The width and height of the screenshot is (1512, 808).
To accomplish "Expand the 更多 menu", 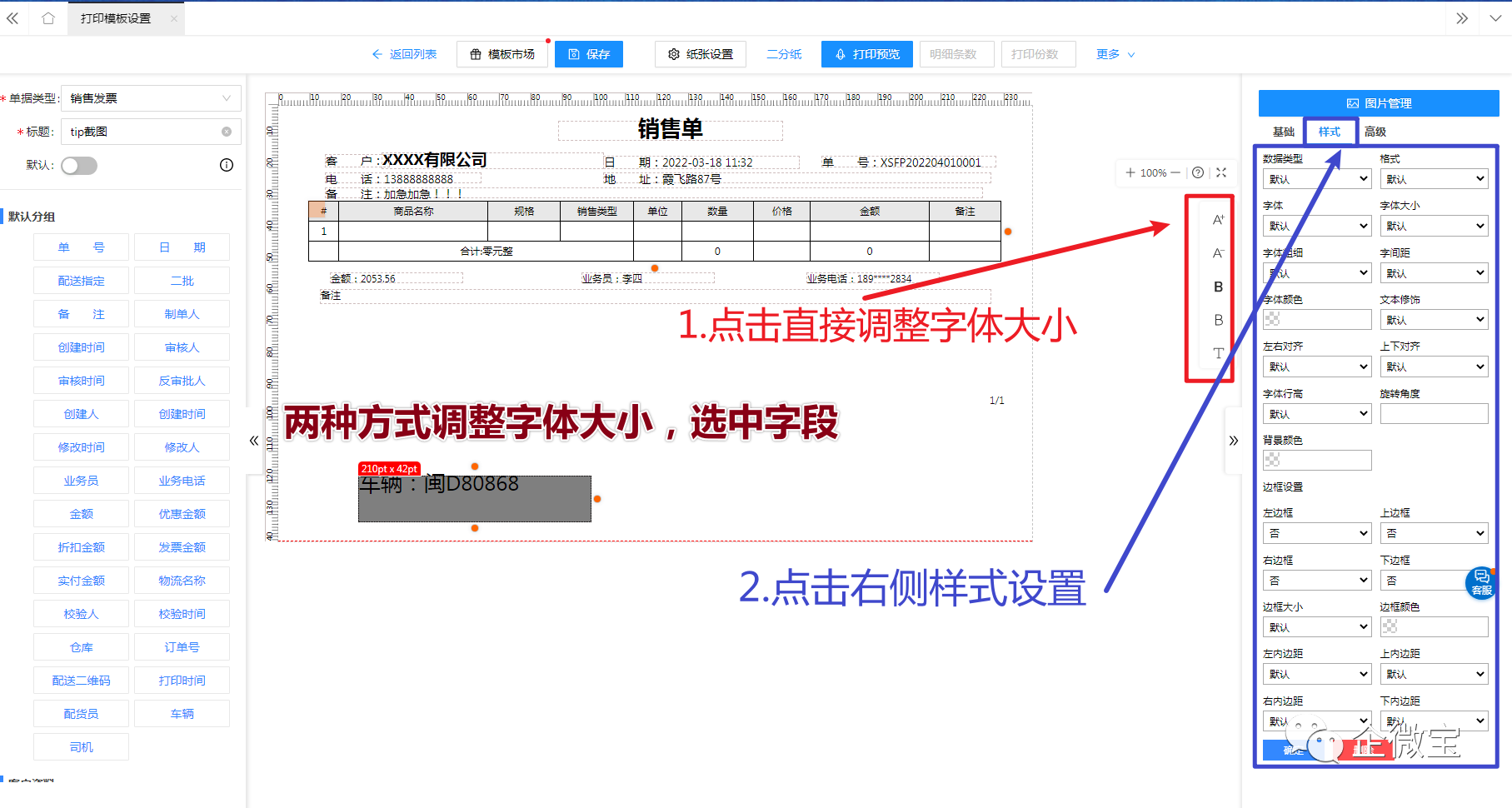I will pyautogui.click(x=1114, y=54).
